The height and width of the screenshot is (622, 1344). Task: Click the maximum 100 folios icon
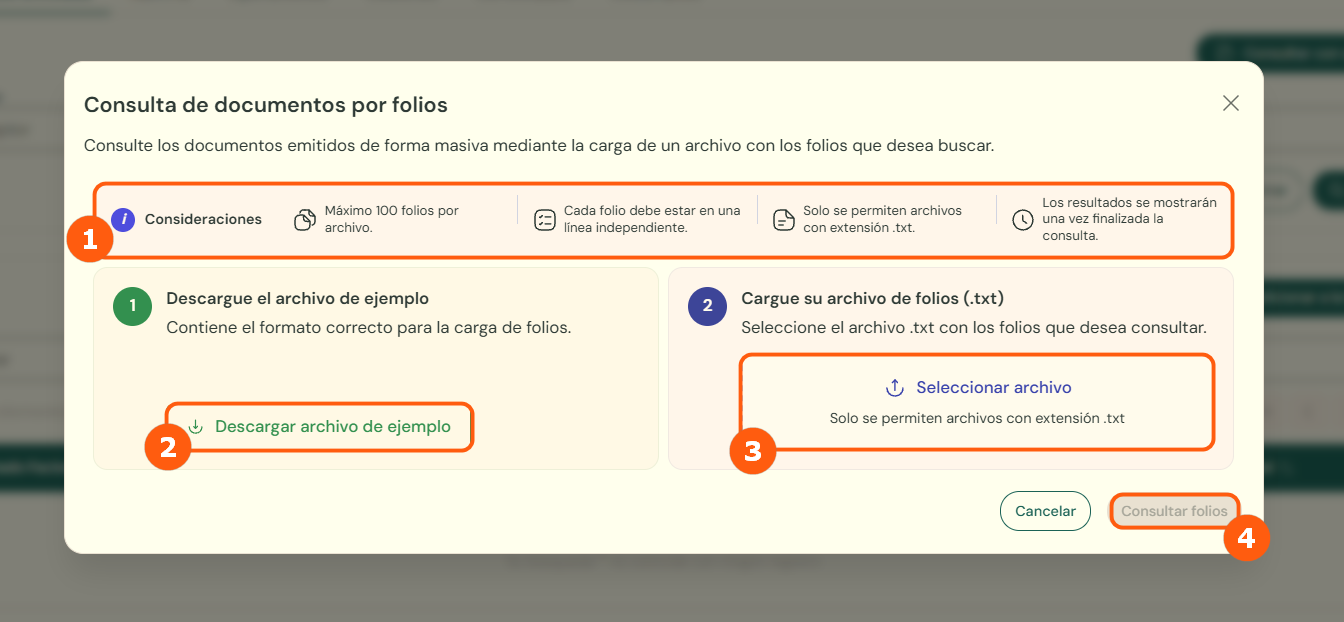305,220
